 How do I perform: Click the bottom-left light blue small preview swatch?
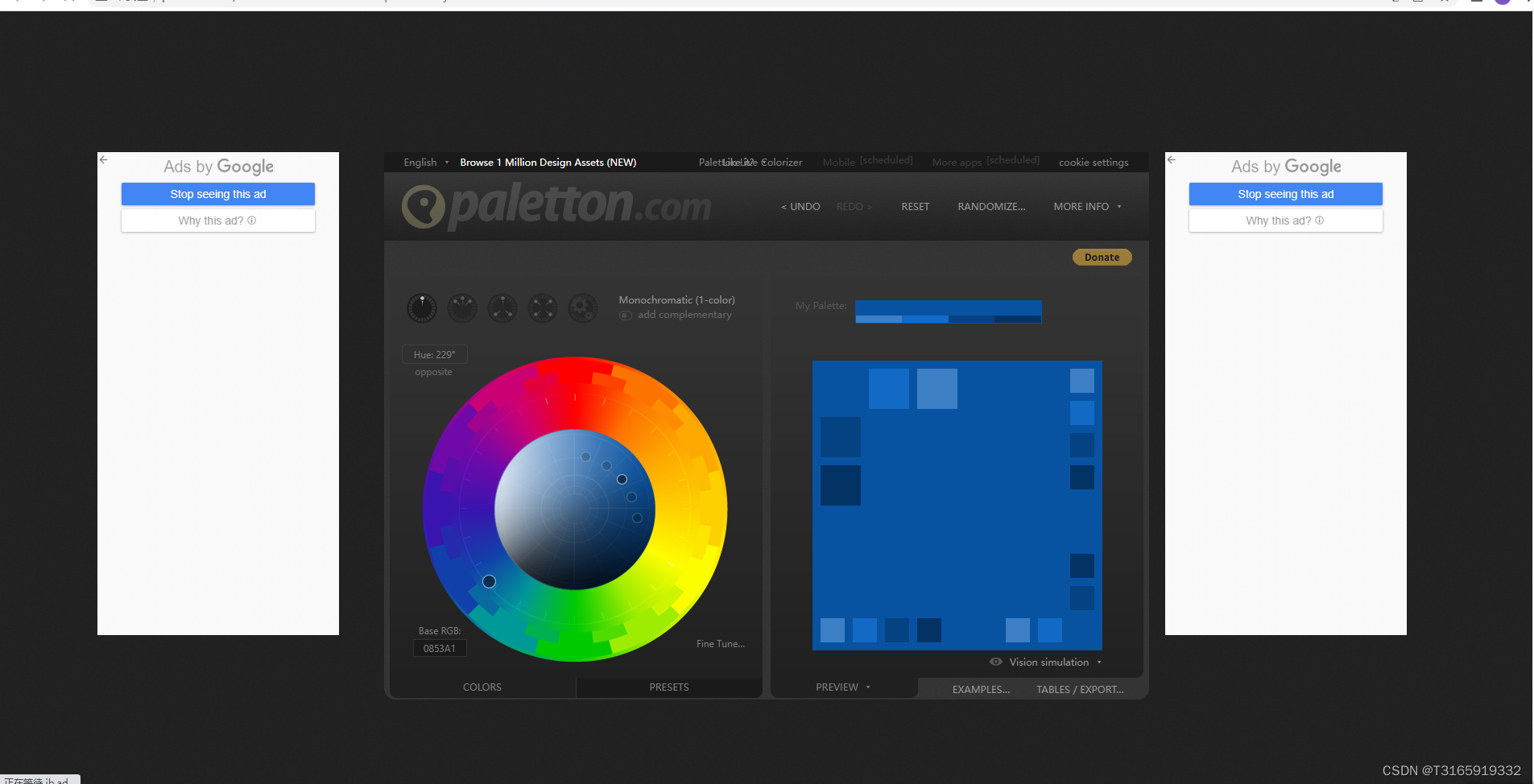(x=833, y=630)
